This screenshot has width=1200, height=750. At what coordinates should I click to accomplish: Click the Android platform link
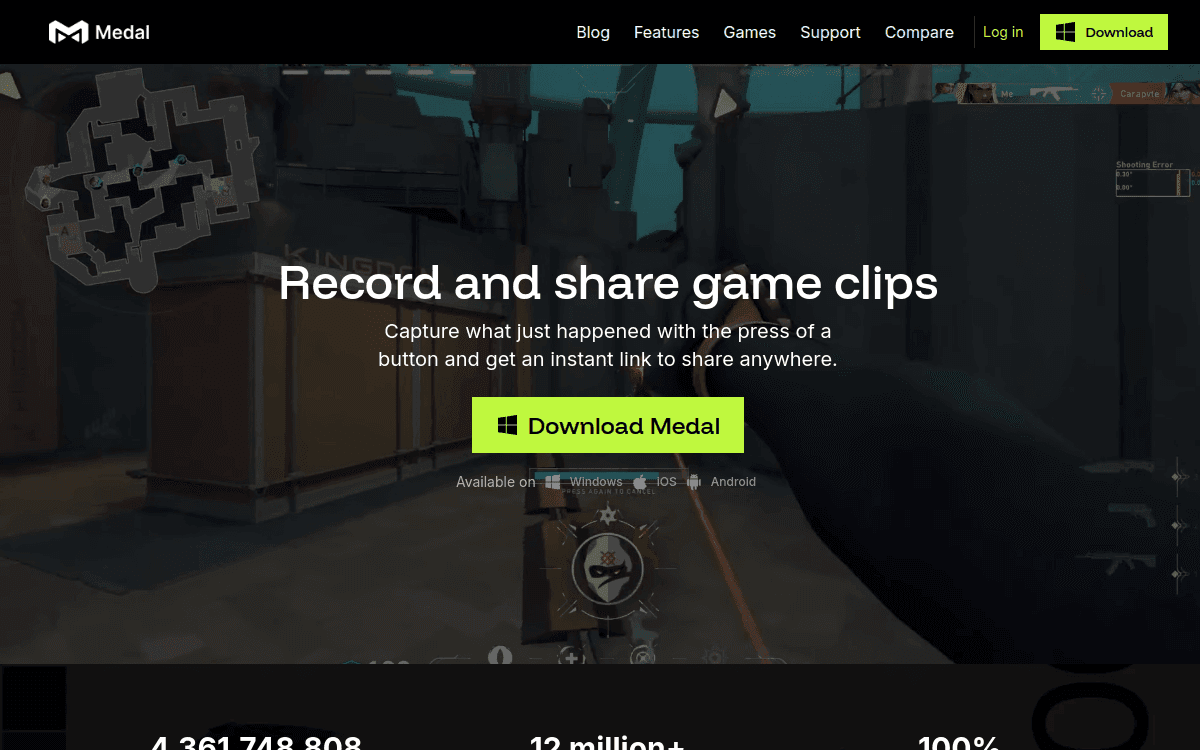coord(732,481)
